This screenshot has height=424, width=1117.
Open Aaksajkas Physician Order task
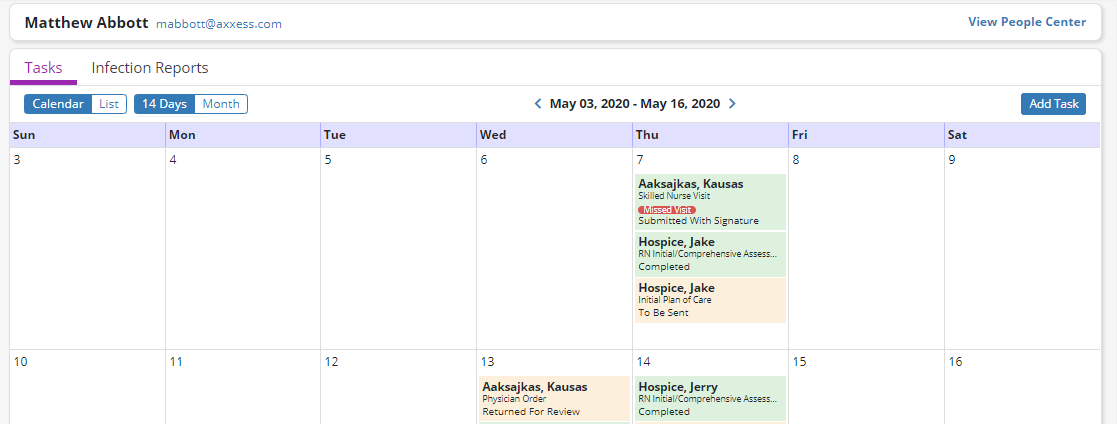[x=554, y=398]
